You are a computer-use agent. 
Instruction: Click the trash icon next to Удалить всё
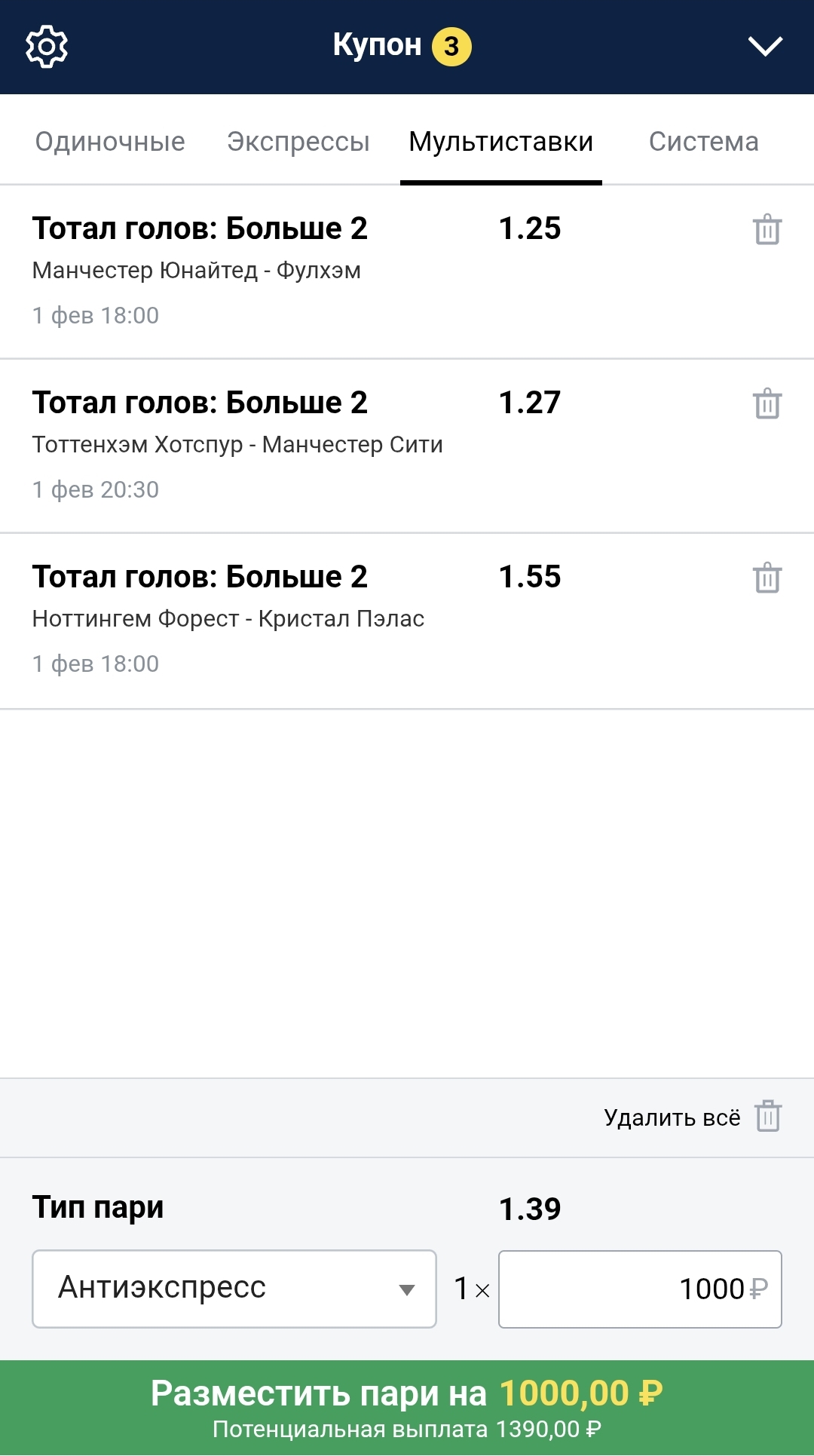(768, 1116)
